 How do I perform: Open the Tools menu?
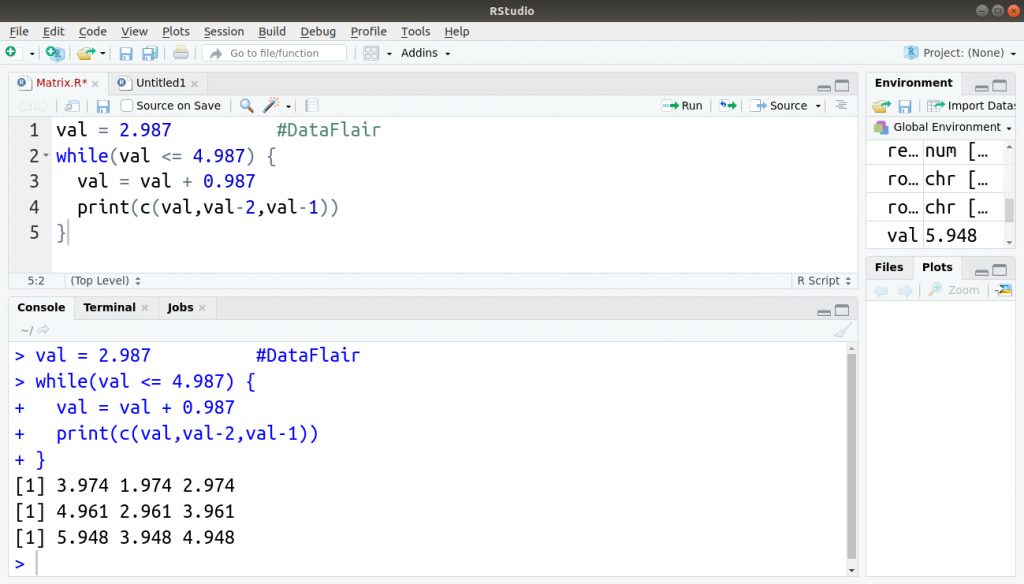415,31
